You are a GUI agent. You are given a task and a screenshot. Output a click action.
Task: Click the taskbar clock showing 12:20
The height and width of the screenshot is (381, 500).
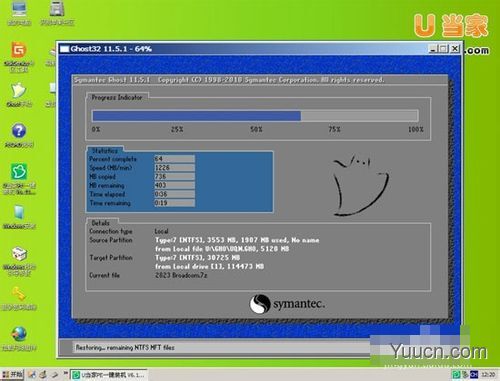click(488, 375)
